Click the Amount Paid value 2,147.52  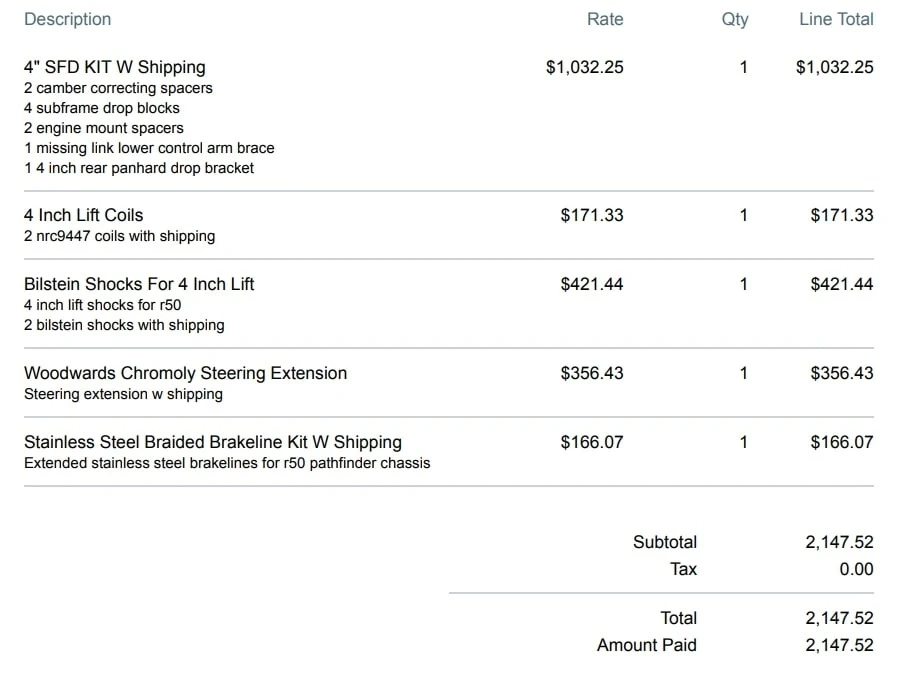click(x=838, y=645)
